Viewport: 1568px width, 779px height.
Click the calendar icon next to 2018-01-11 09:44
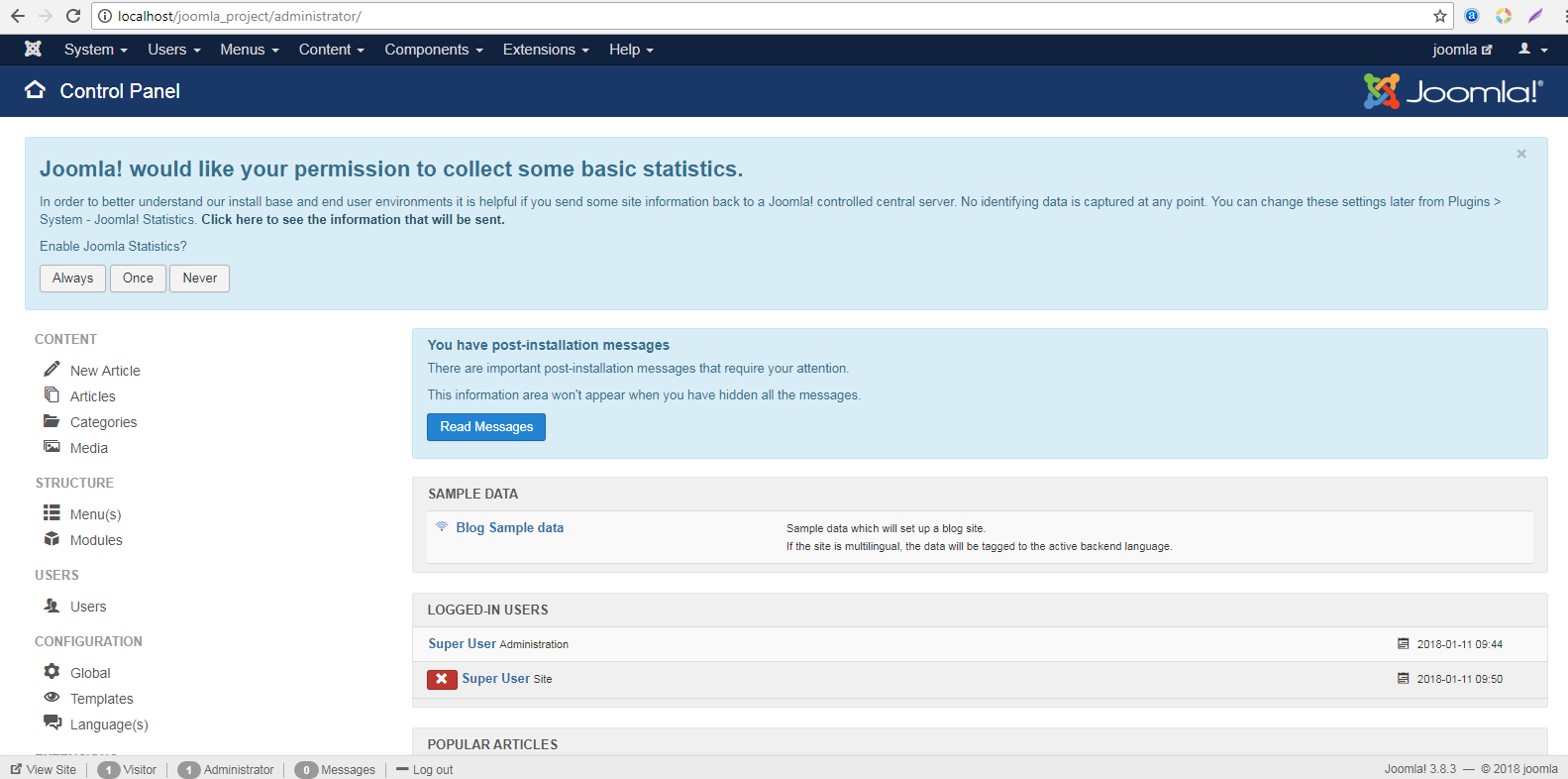click(1403, 644)
